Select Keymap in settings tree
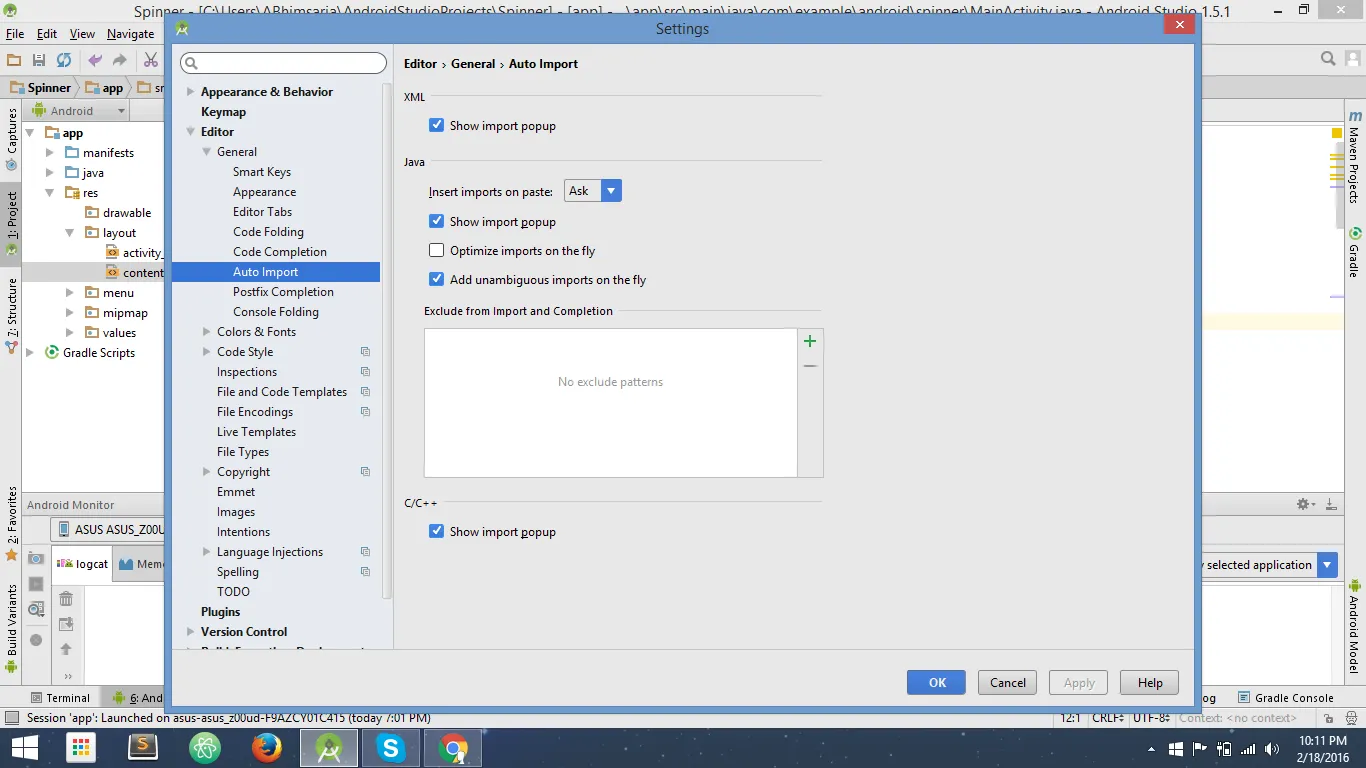 coord(223,112)
